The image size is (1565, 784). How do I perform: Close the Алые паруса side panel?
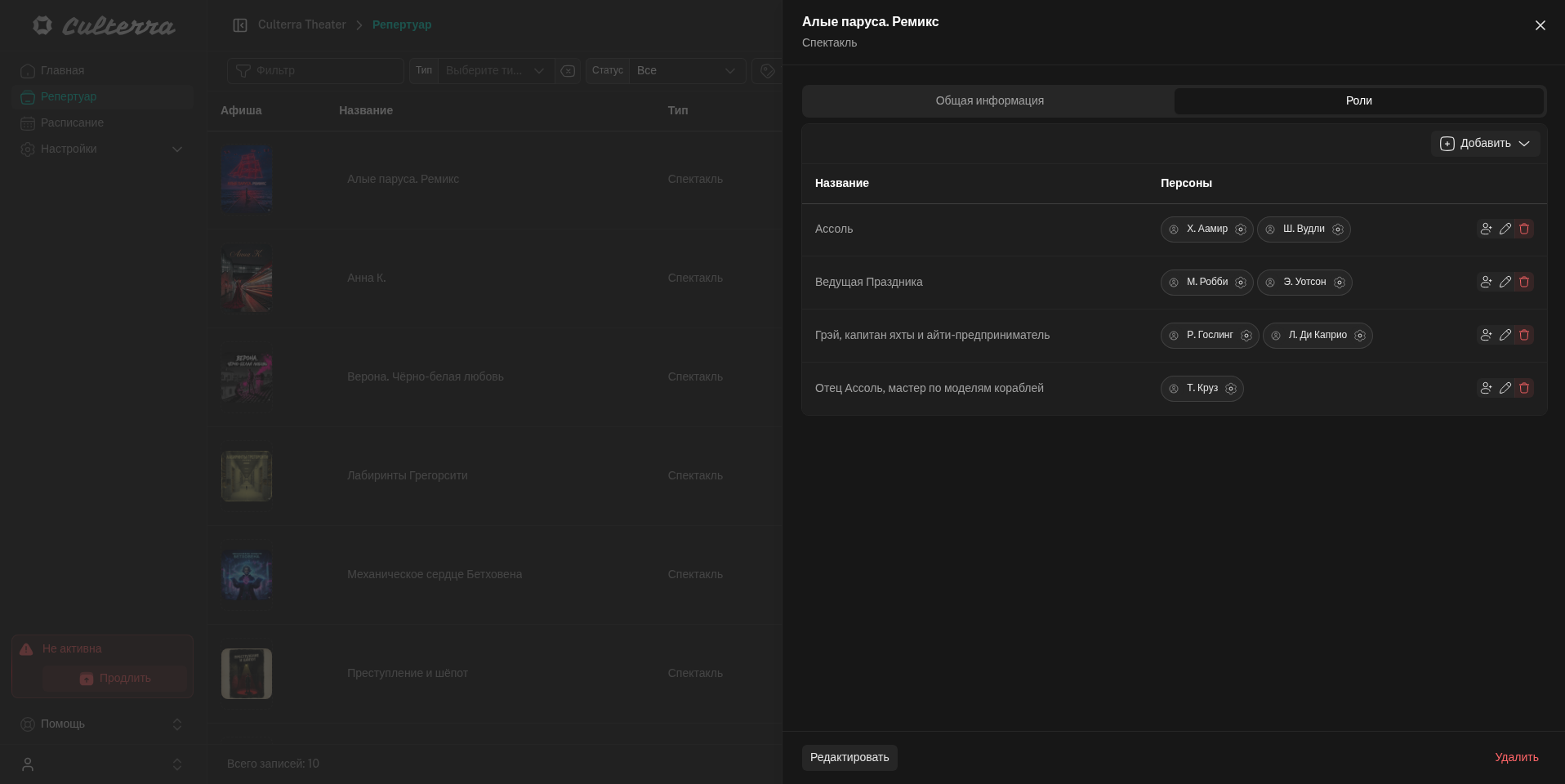(1540, 26)
